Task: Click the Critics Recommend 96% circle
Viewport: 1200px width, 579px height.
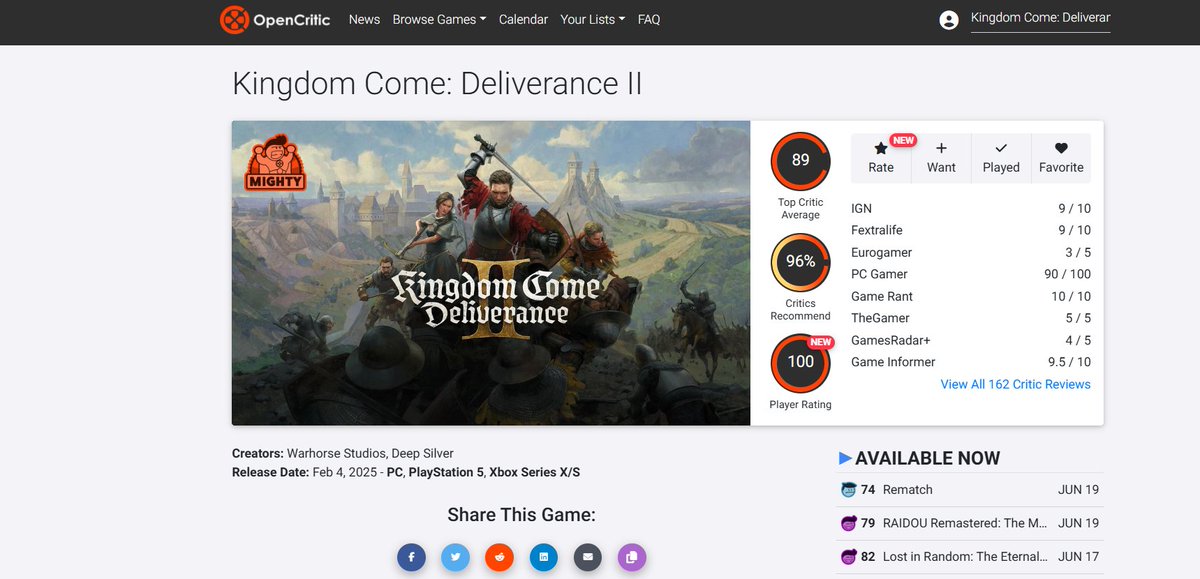Action: pos(800,262)
